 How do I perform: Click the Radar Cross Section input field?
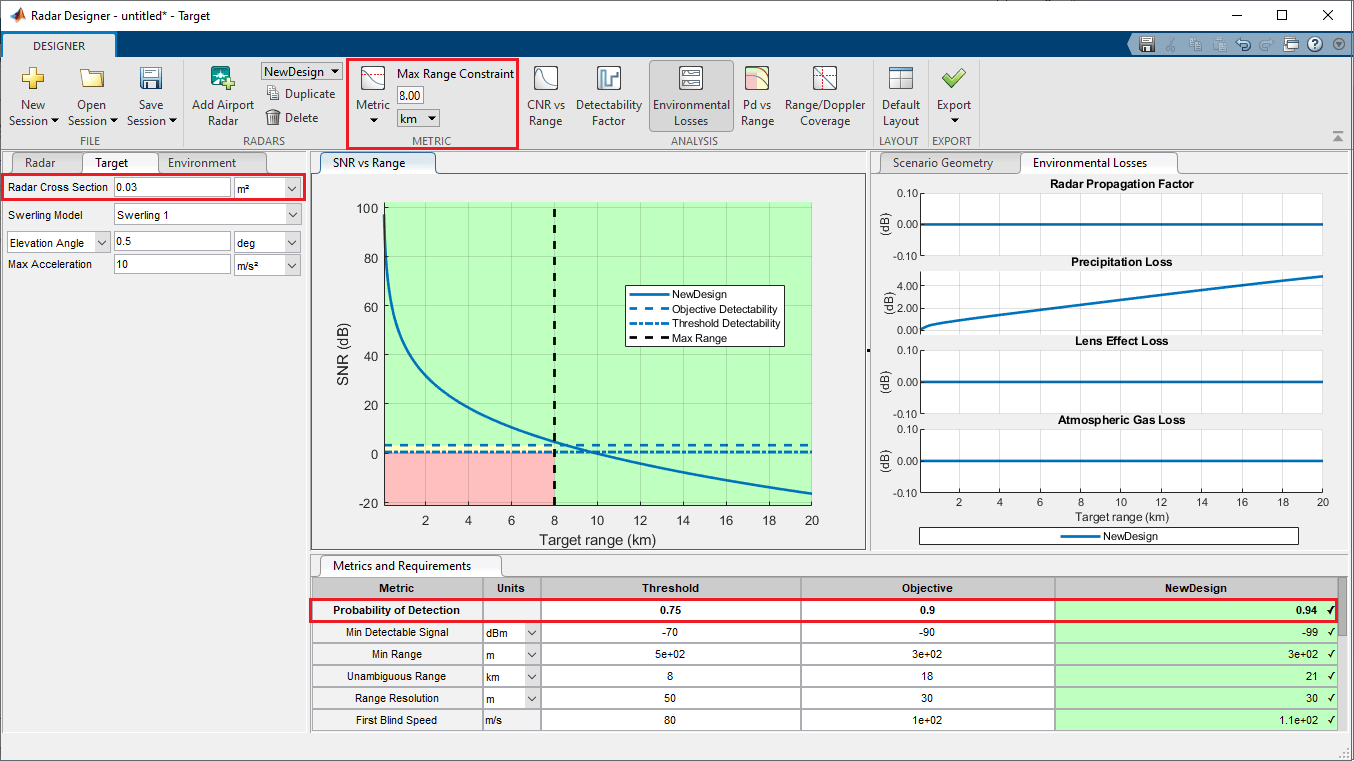pyautogui.click(x=172, y=187)
